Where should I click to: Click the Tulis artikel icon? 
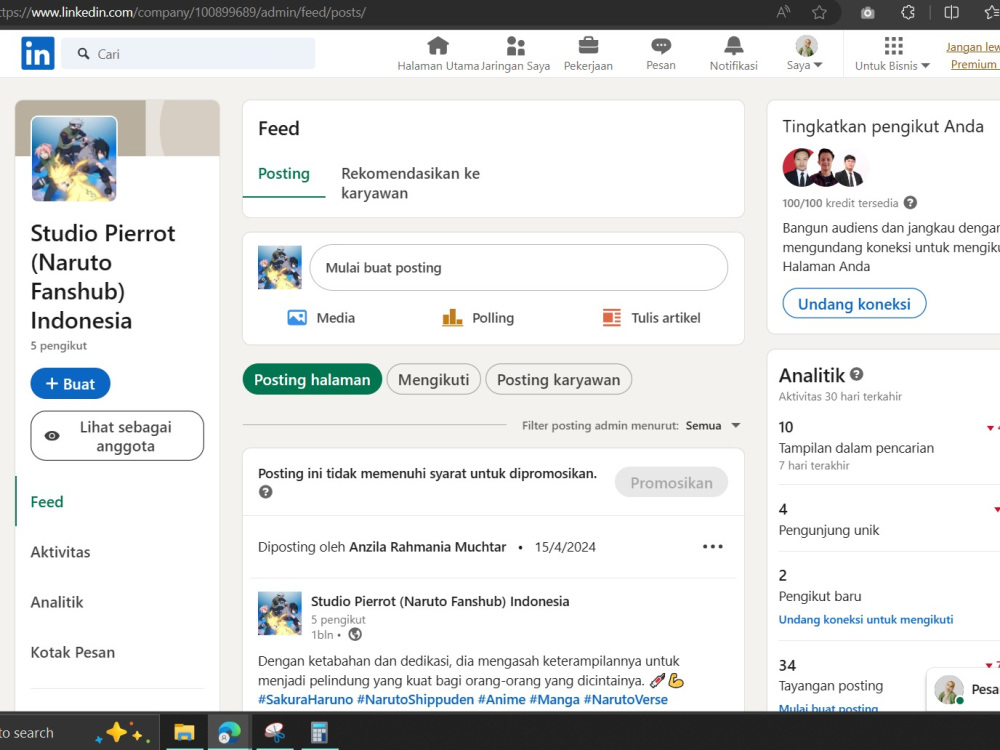[612, 317]
